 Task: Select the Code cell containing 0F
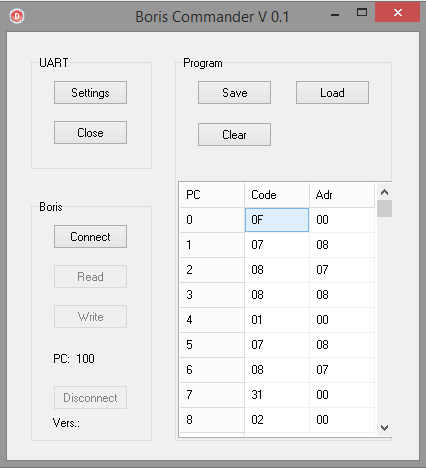(277, 220)
